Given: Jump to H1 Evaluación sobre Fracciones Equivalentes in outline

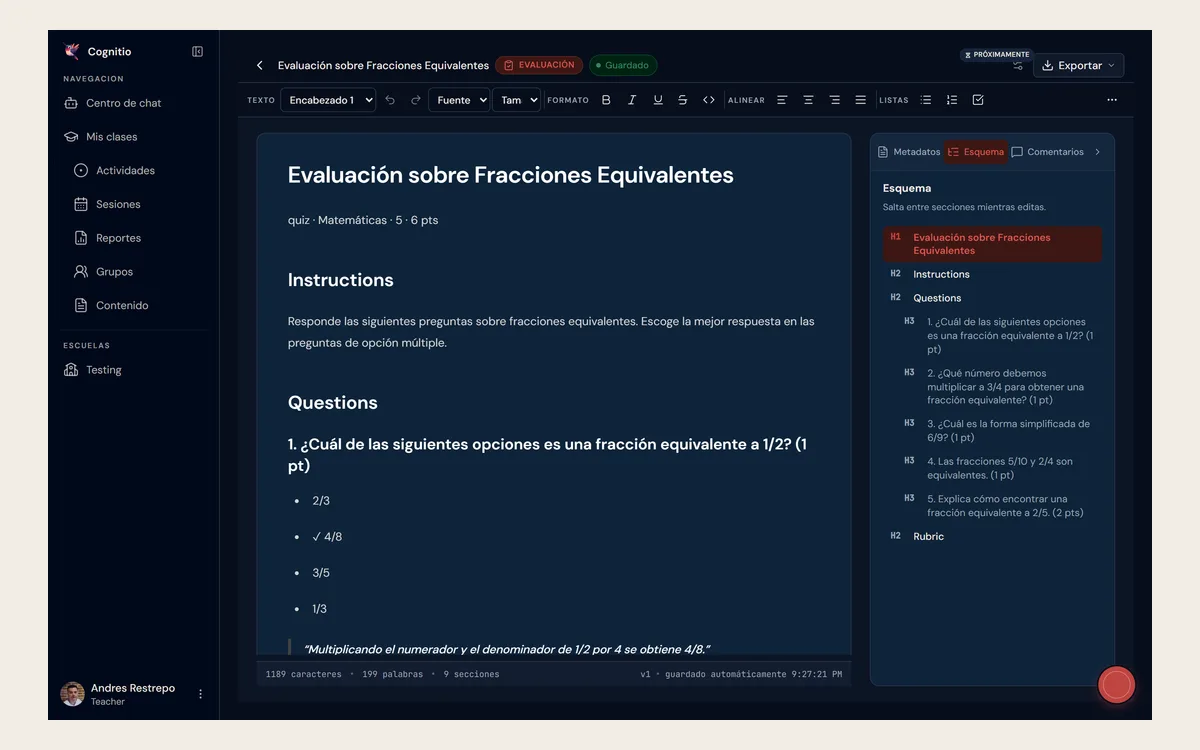Looking at the screenshot, I should pyautogui.click(x=992, y=244).
